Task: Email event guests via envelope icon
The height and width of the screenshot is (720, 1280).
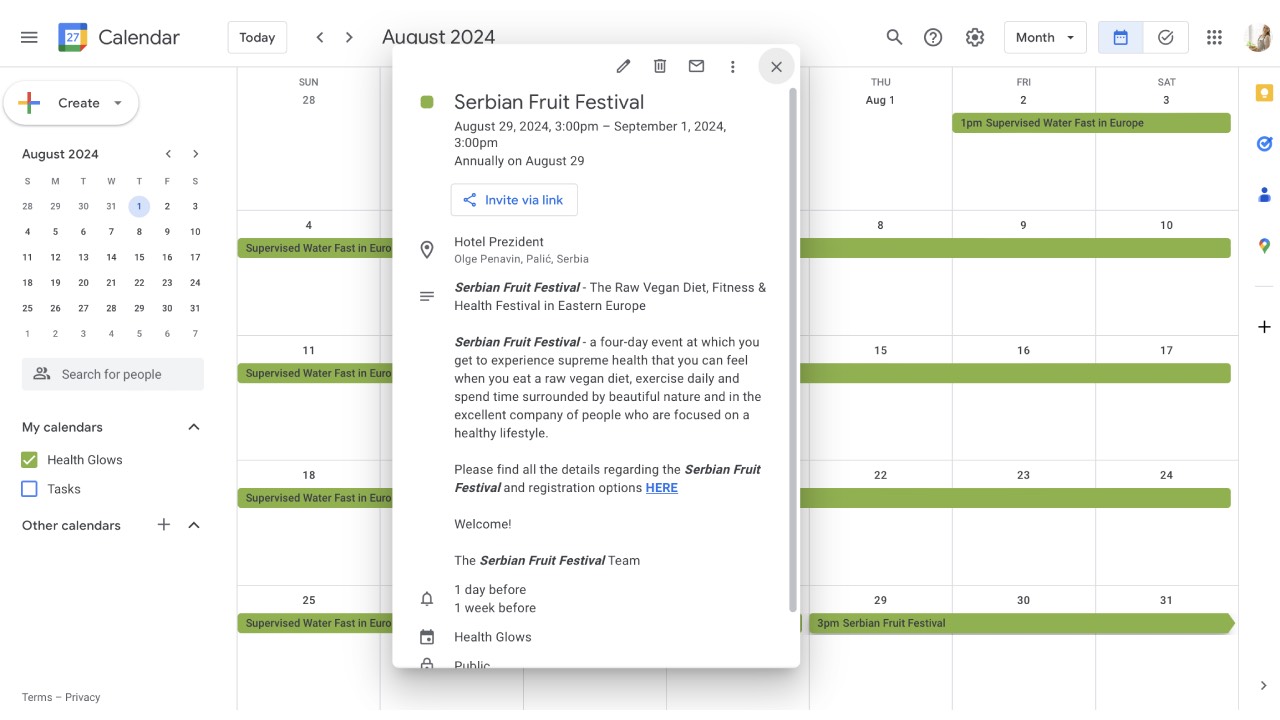Action: 696,65
